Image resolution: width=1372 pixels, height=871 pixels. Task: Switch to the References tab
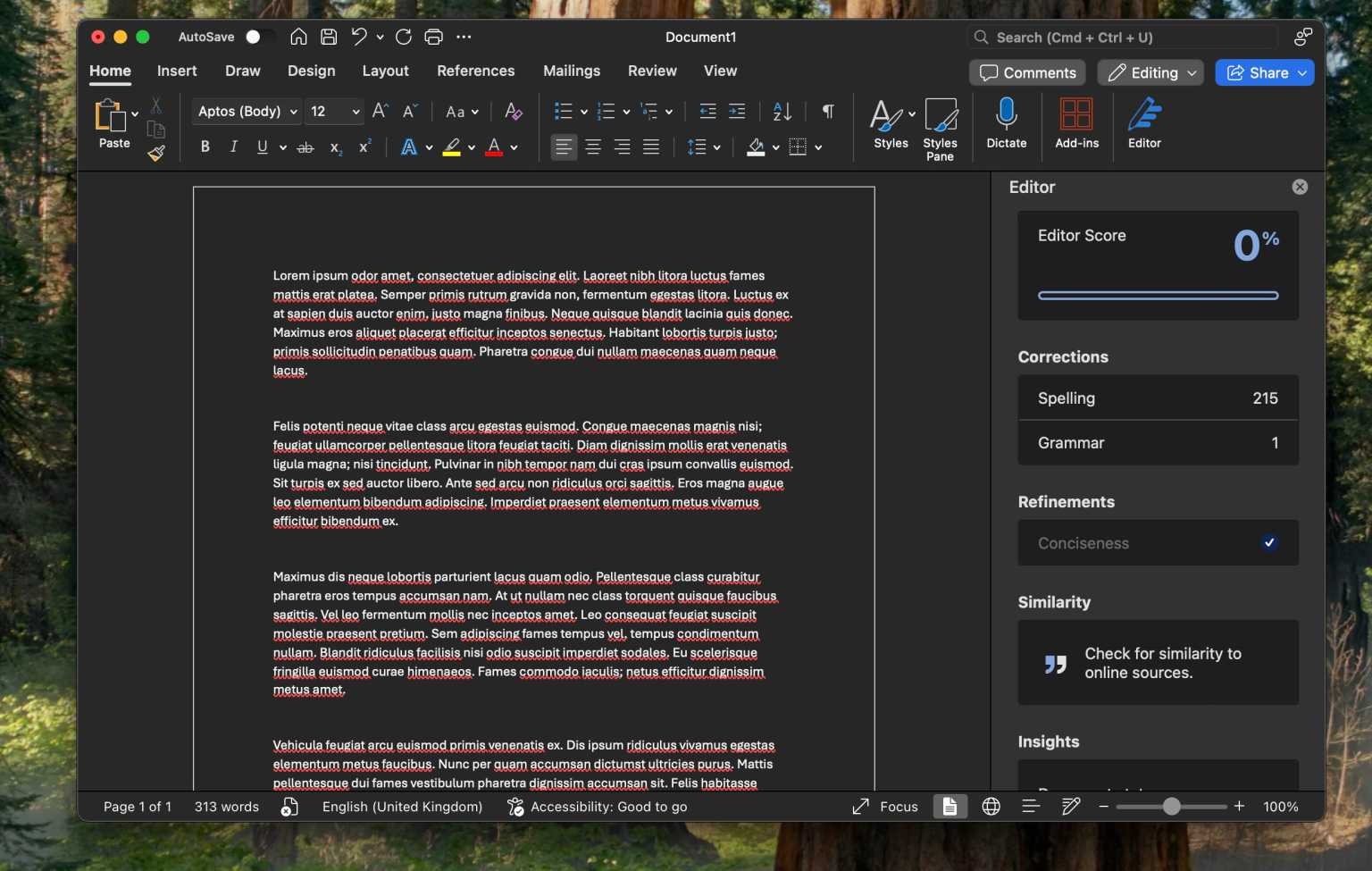tap(476, 71)
